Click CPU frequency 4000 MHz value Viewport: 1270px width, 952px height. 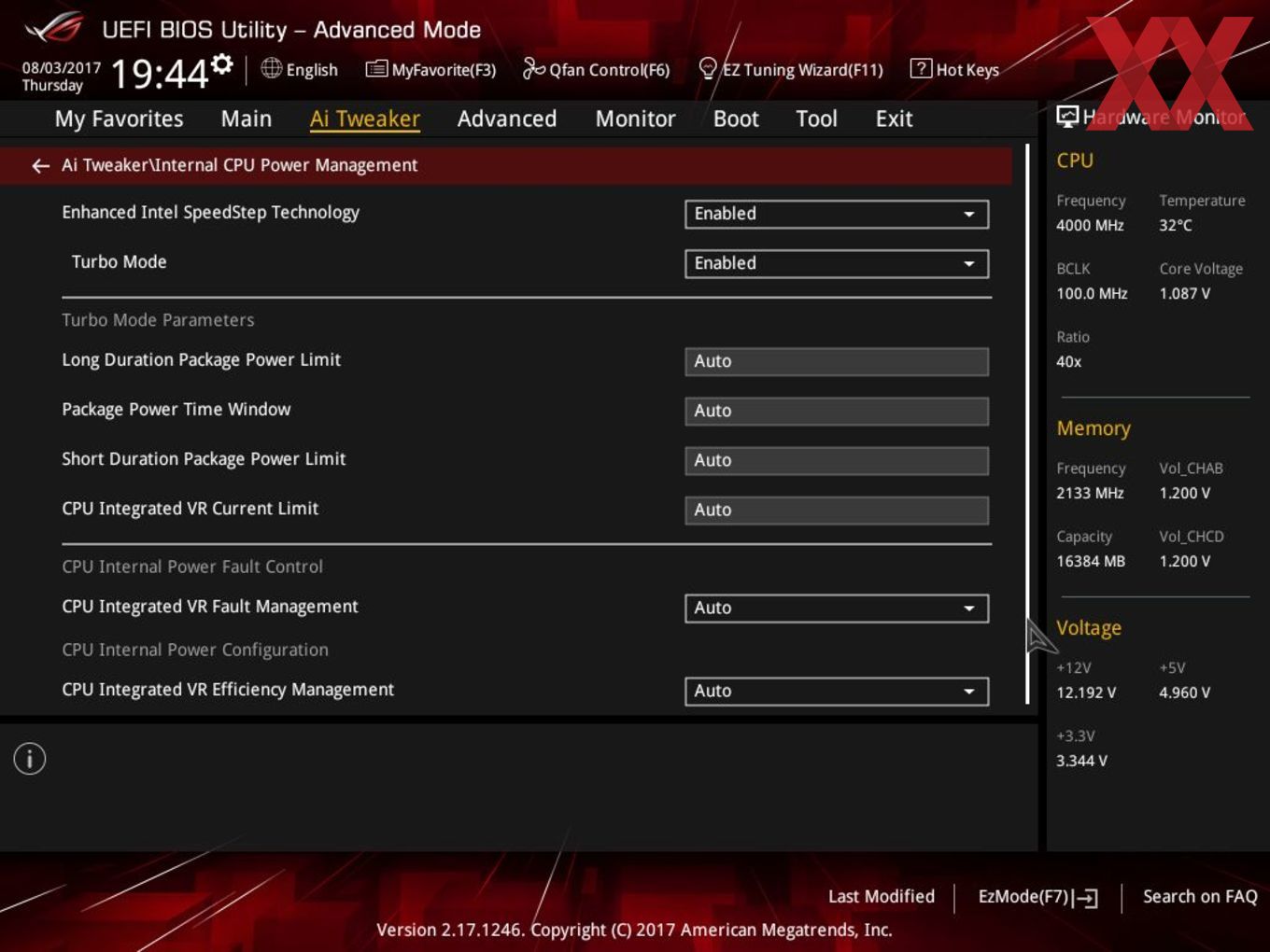click(x=1090, y=225)
